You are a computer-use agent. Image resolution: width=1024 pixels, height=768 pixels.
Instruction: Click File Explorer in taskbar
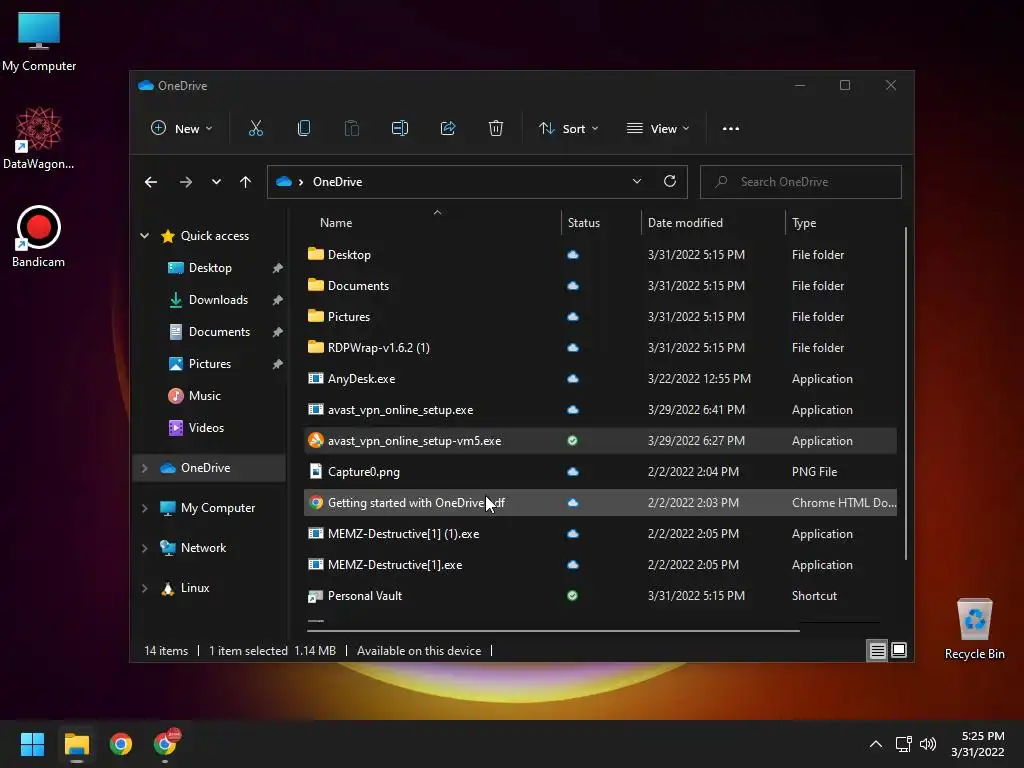[x=76, y=744]
